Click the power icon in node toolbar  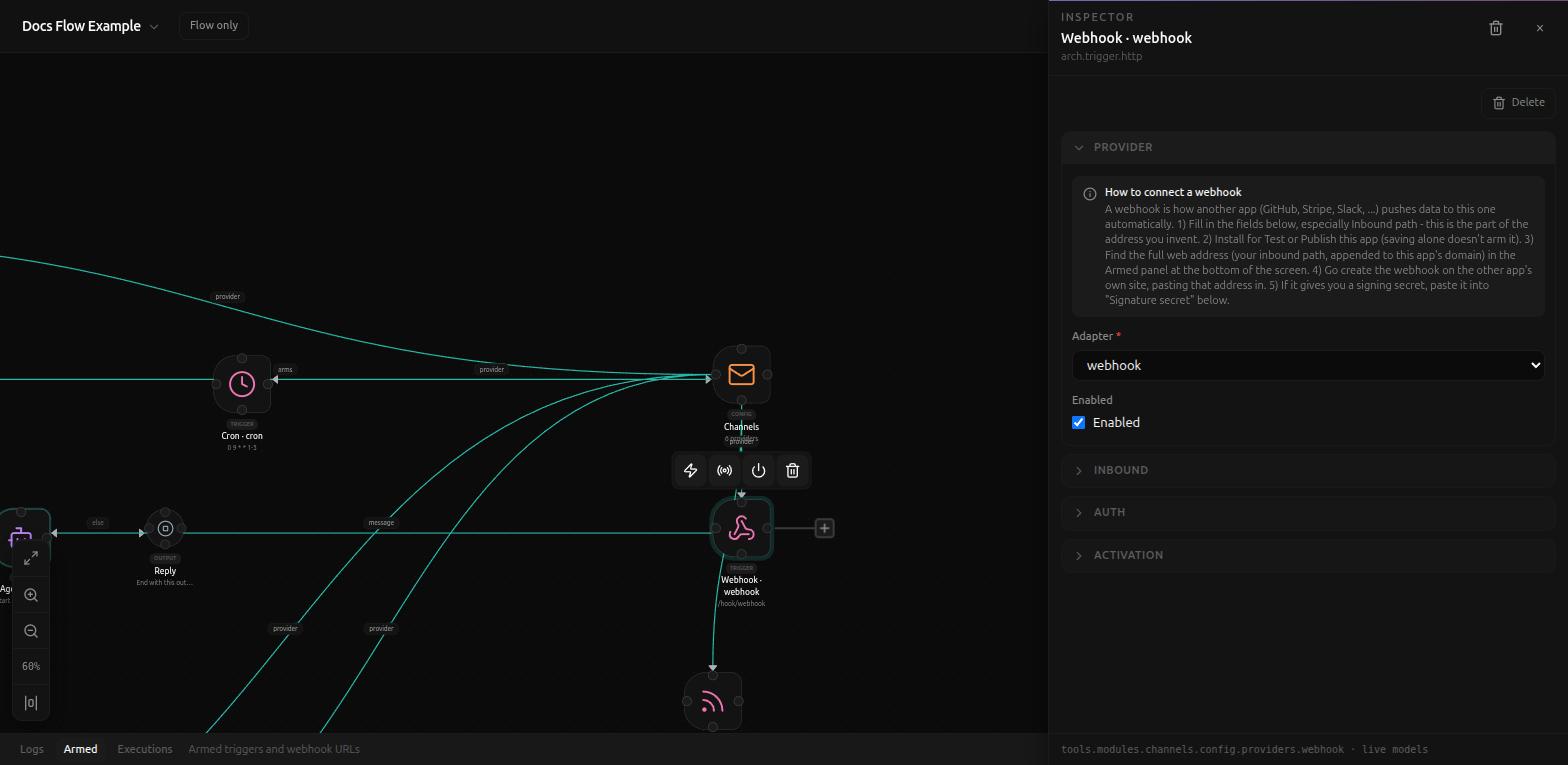coord(759,470)
